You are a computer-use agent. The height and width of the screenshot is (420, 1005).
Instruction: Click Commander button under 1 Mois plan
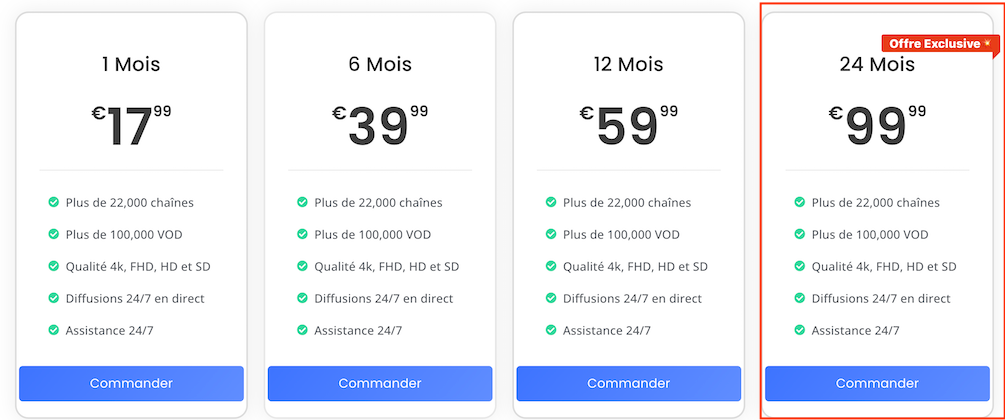click(131, 383)
